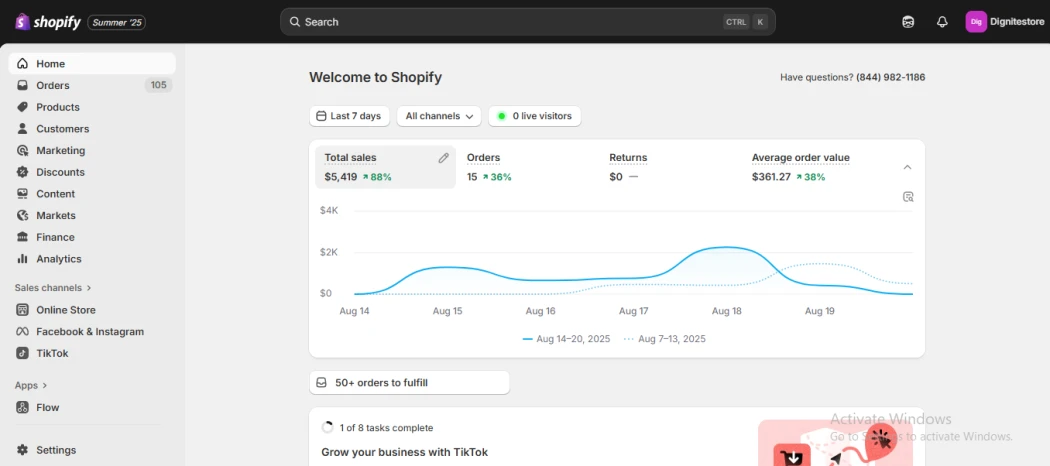Open the notifications bell
Viewport: 1050px width, 466px height.
tap(942, 22)
